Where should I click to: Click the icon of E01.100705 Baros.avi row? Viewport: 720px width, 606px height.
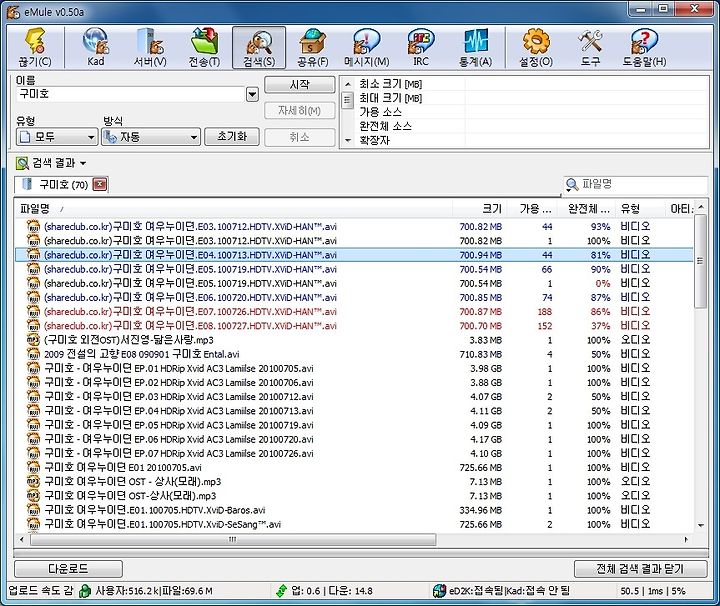(x=34, y=510)
